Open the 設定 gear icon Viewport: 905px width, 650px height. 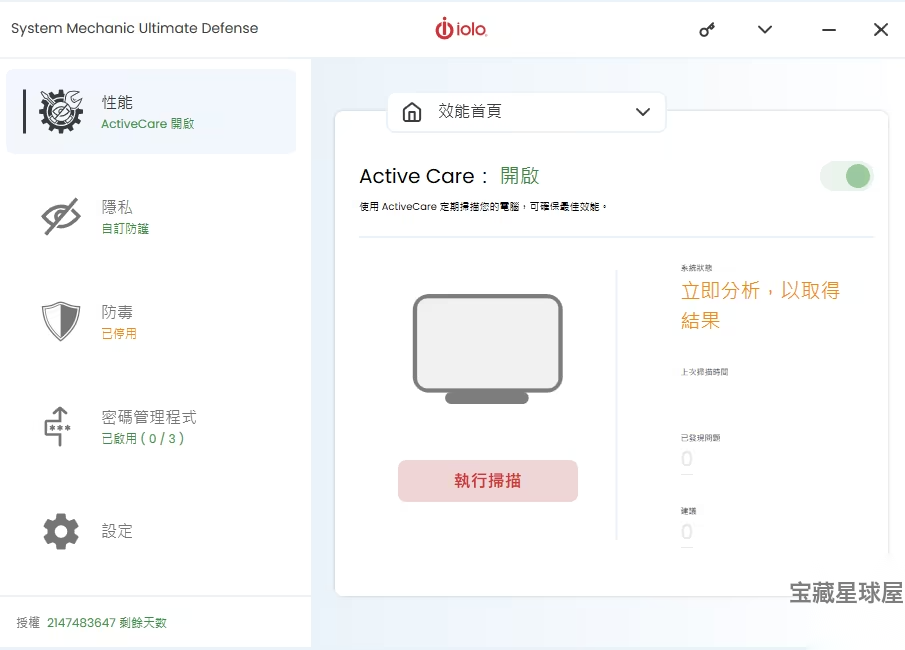point(61,531)
